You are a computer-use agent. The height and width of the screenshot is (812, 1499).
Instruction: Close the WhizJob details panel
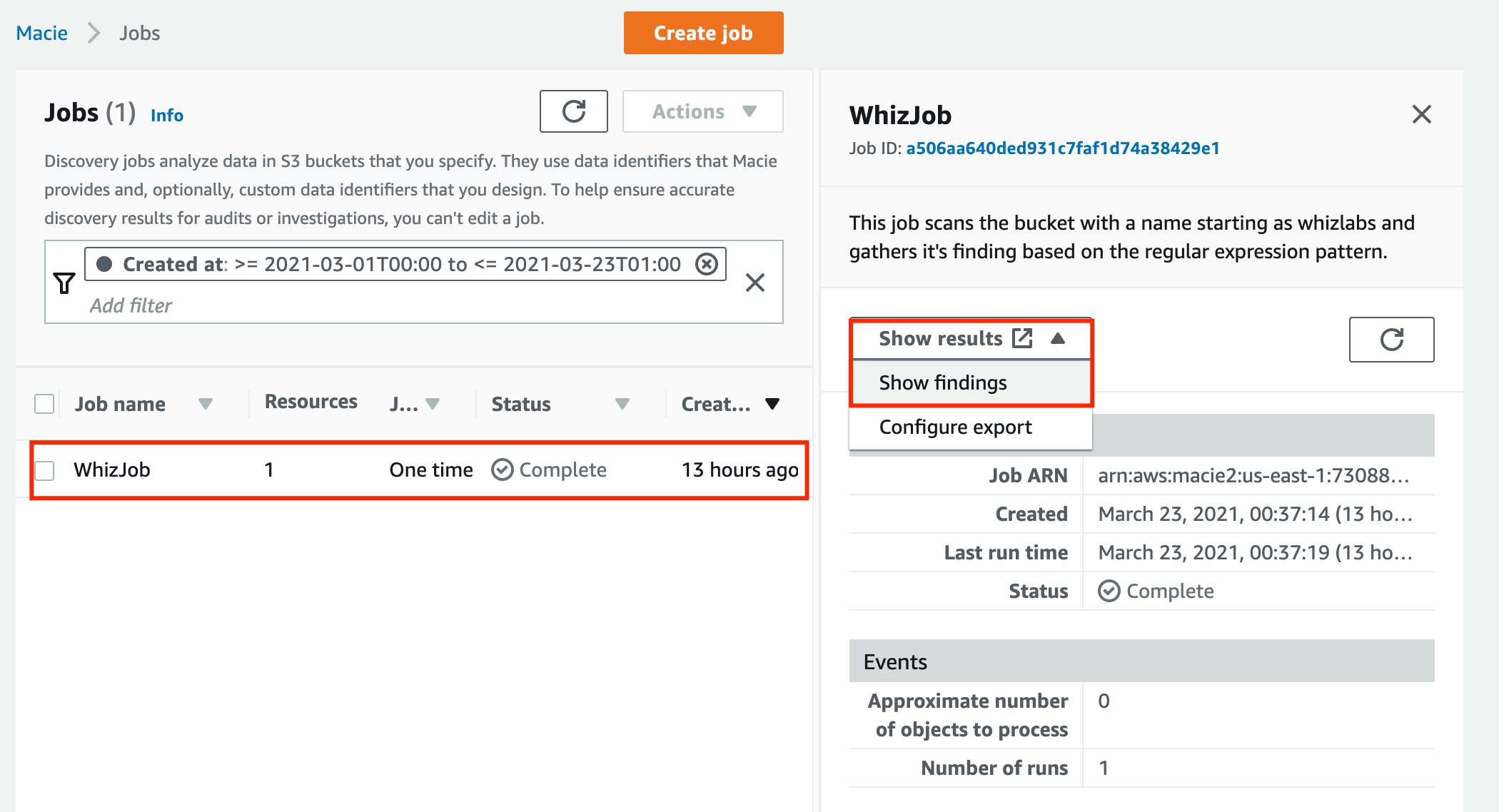tap(1421, 114)
